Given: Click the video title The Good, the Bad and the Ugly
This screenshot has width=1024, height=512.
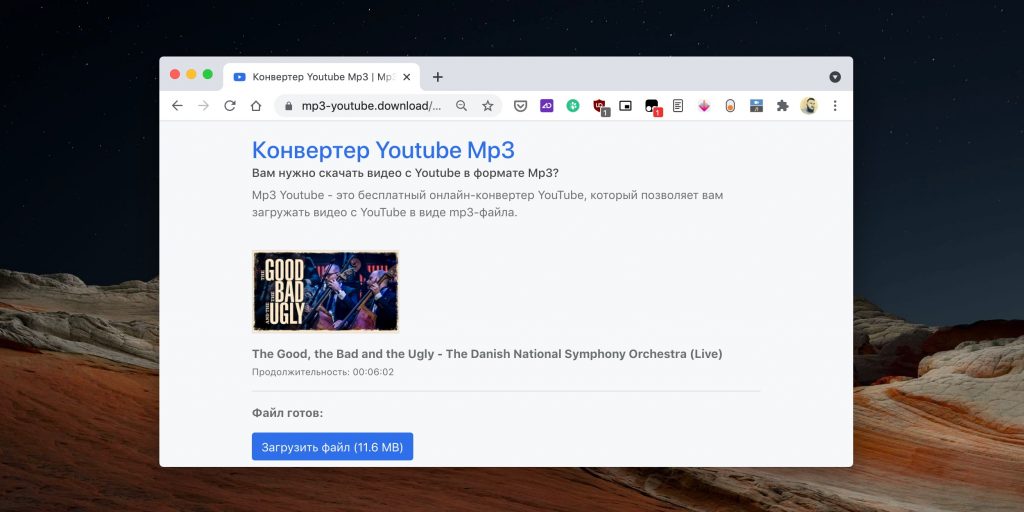Looking at the screenshot, I should [x=487, y=354].
